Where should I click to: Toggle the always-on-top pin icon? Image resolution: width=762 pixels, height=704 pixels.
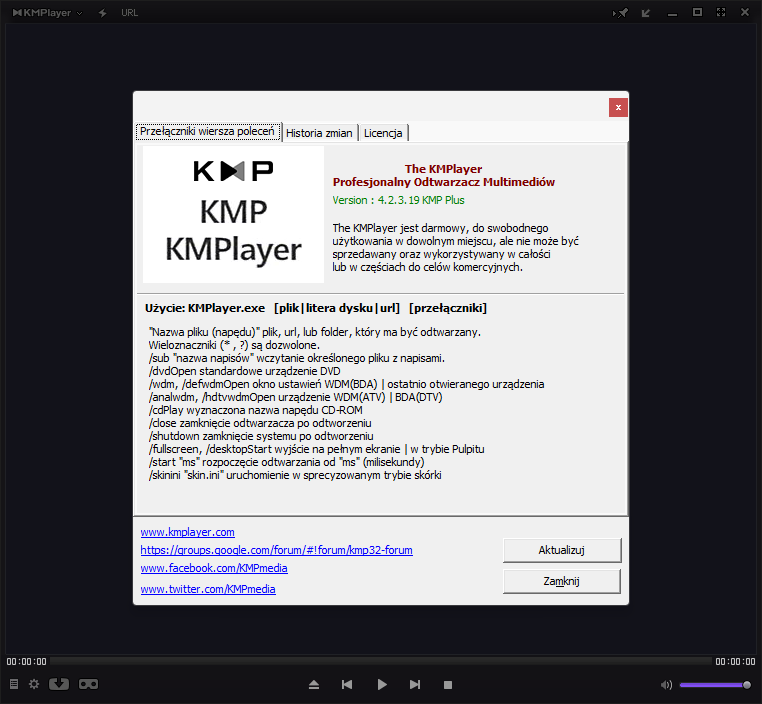point(621,13)
